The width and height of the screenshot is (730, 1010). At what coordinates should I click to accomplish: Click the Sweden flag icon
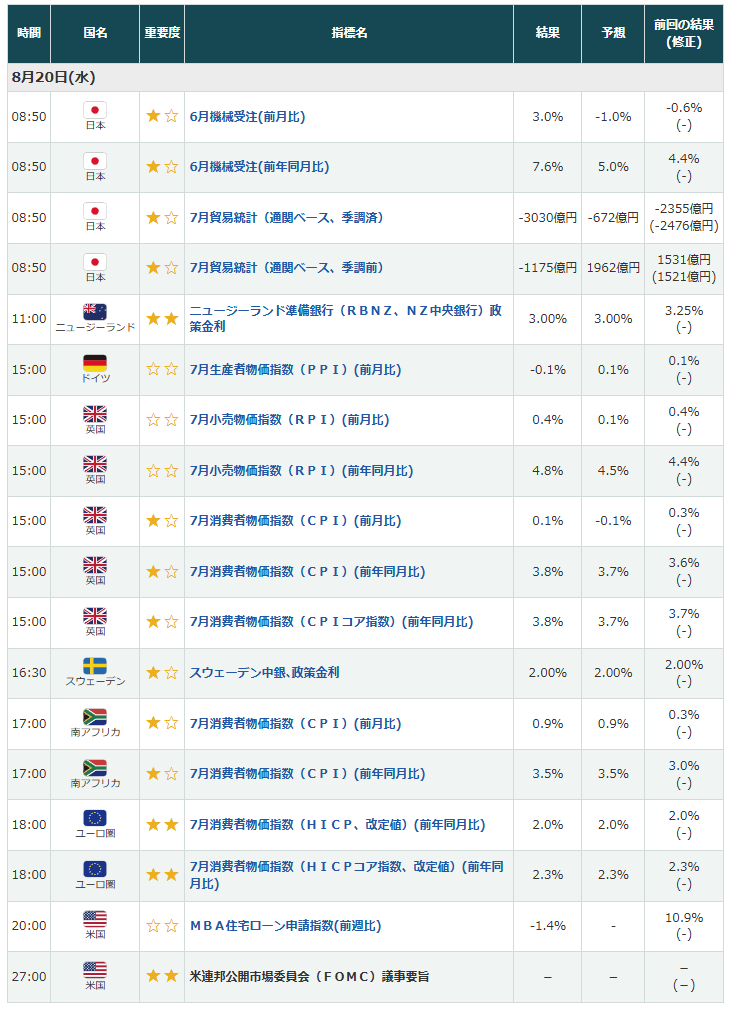pos(95,666)
